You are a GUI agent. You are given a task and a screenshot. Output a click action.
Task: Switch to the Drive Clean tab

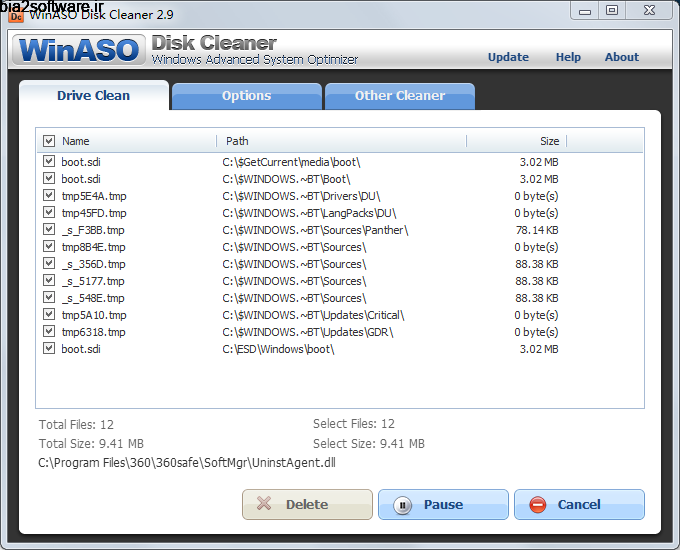[x=94, y=95]
